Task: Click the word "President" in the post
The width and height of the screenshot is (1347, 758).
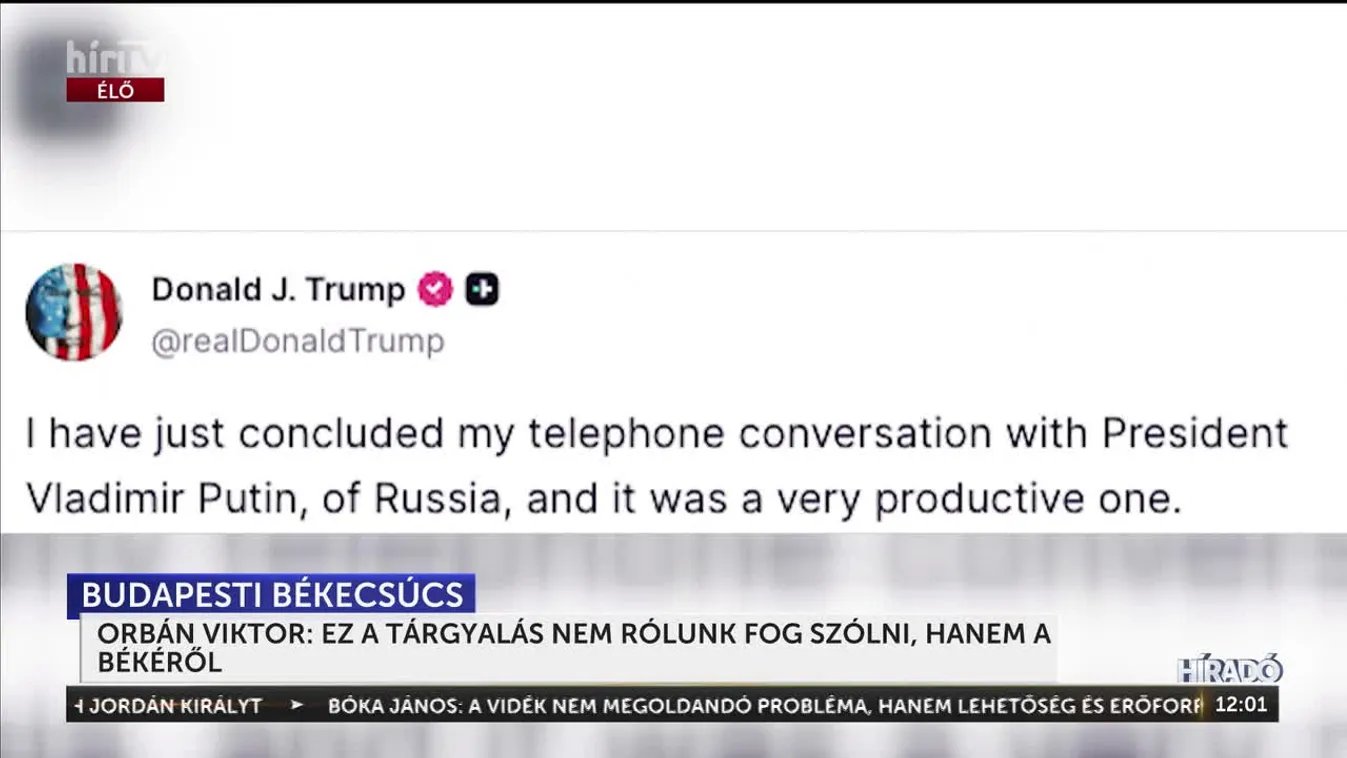Action: (x=1195, y=434)
